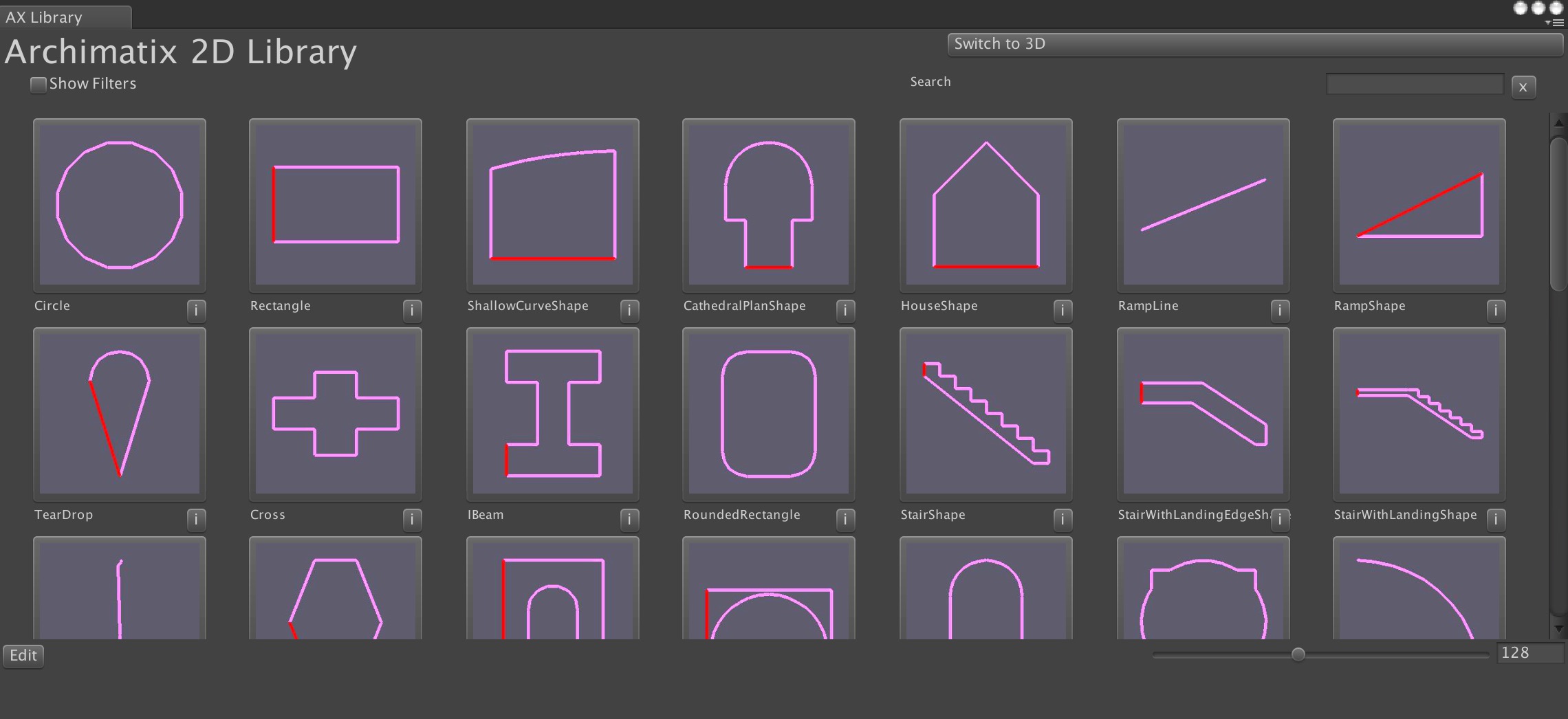Screen dimensions: 1568x719
Task: Pick the StairShape thumbnail
Action: click(x=986, y=414)
